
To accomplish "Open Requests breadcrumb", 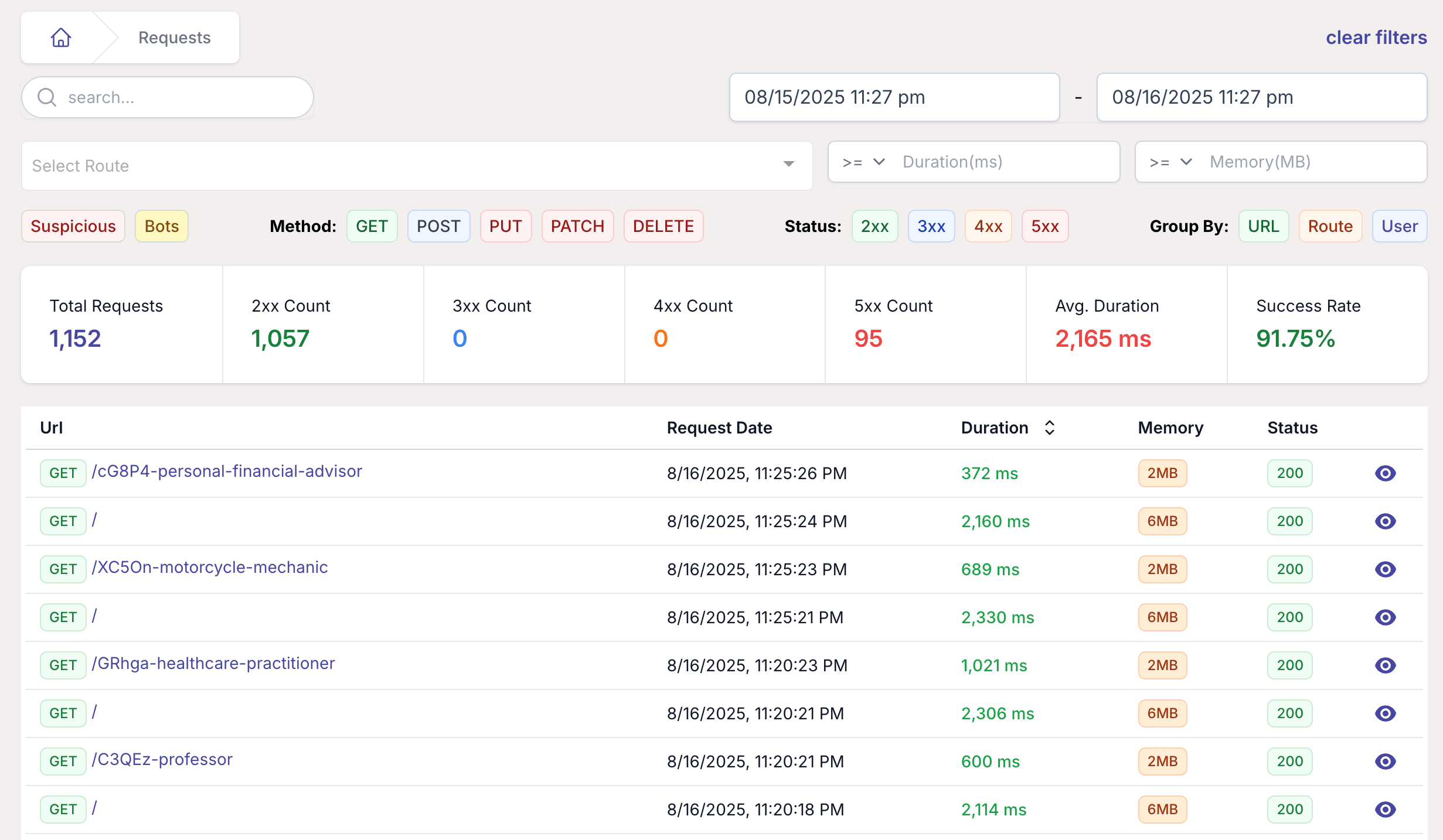I will coord(175,37).
